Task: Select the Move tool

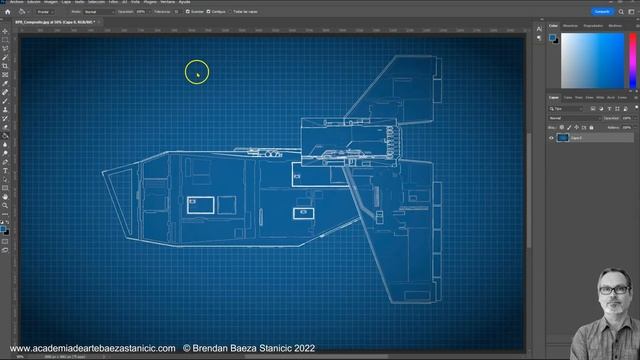Action: 5,31
